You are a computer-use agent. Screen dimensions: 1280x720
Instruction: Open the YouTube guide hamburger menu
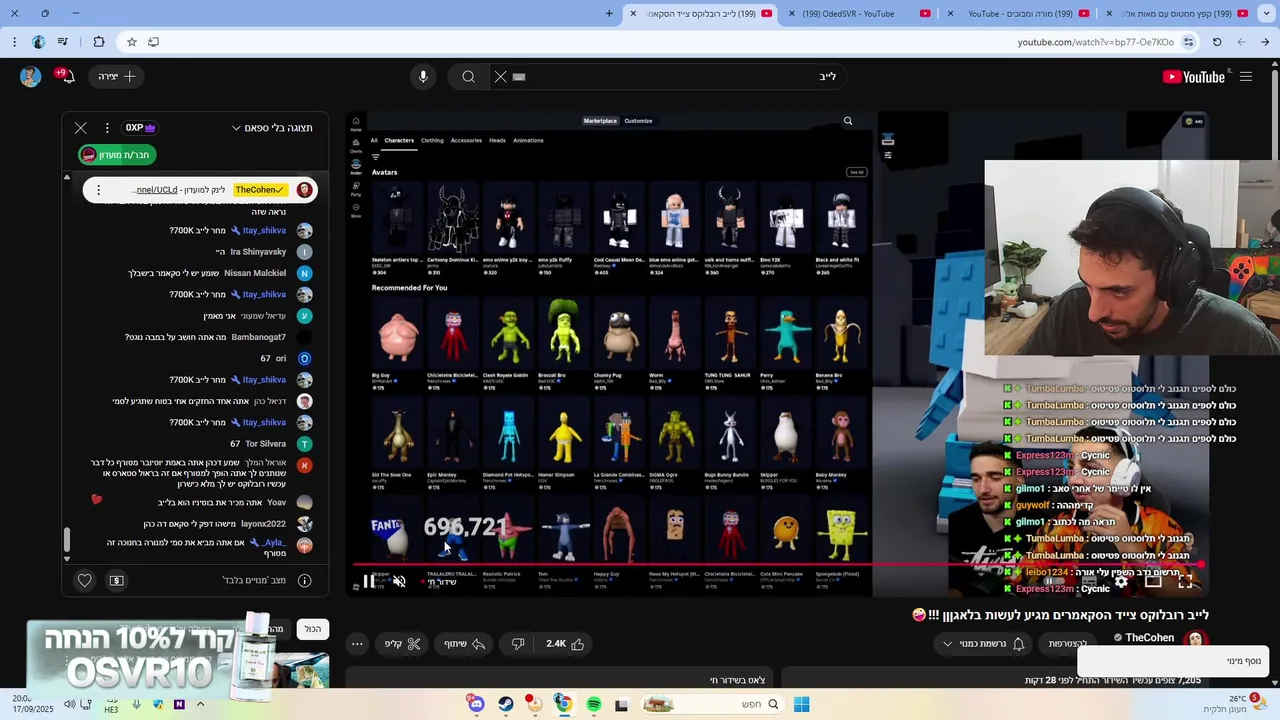[1246, 77]
